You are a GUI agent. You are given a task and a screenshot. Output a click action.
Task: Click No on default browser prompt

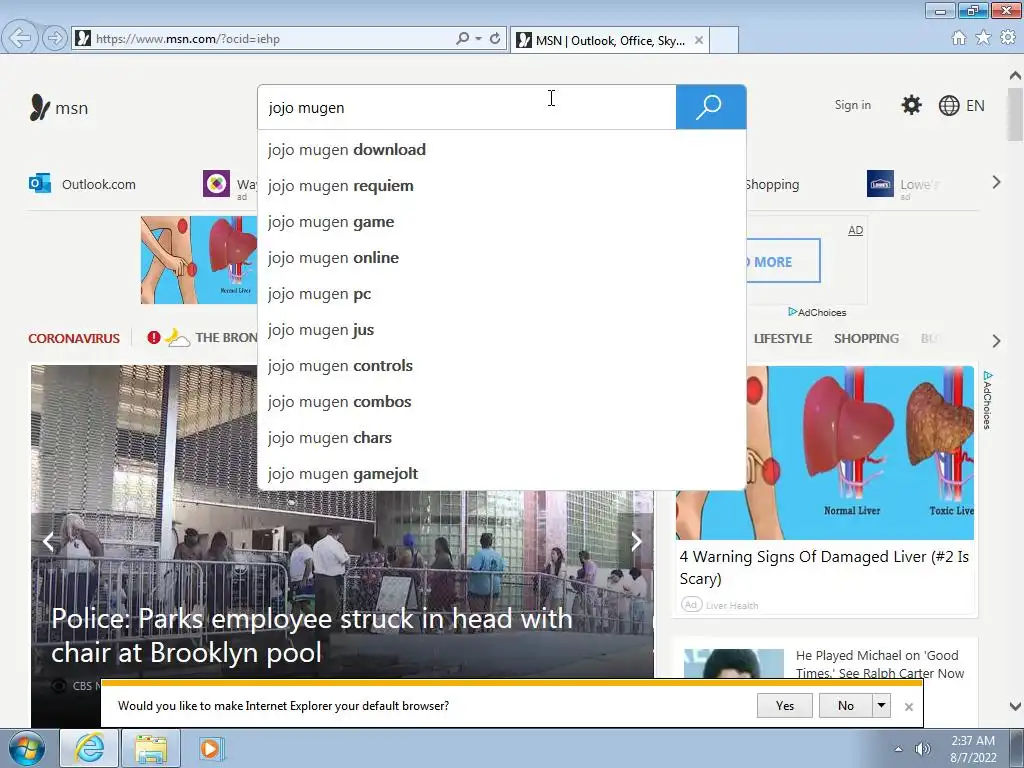[x=846, y=705]
